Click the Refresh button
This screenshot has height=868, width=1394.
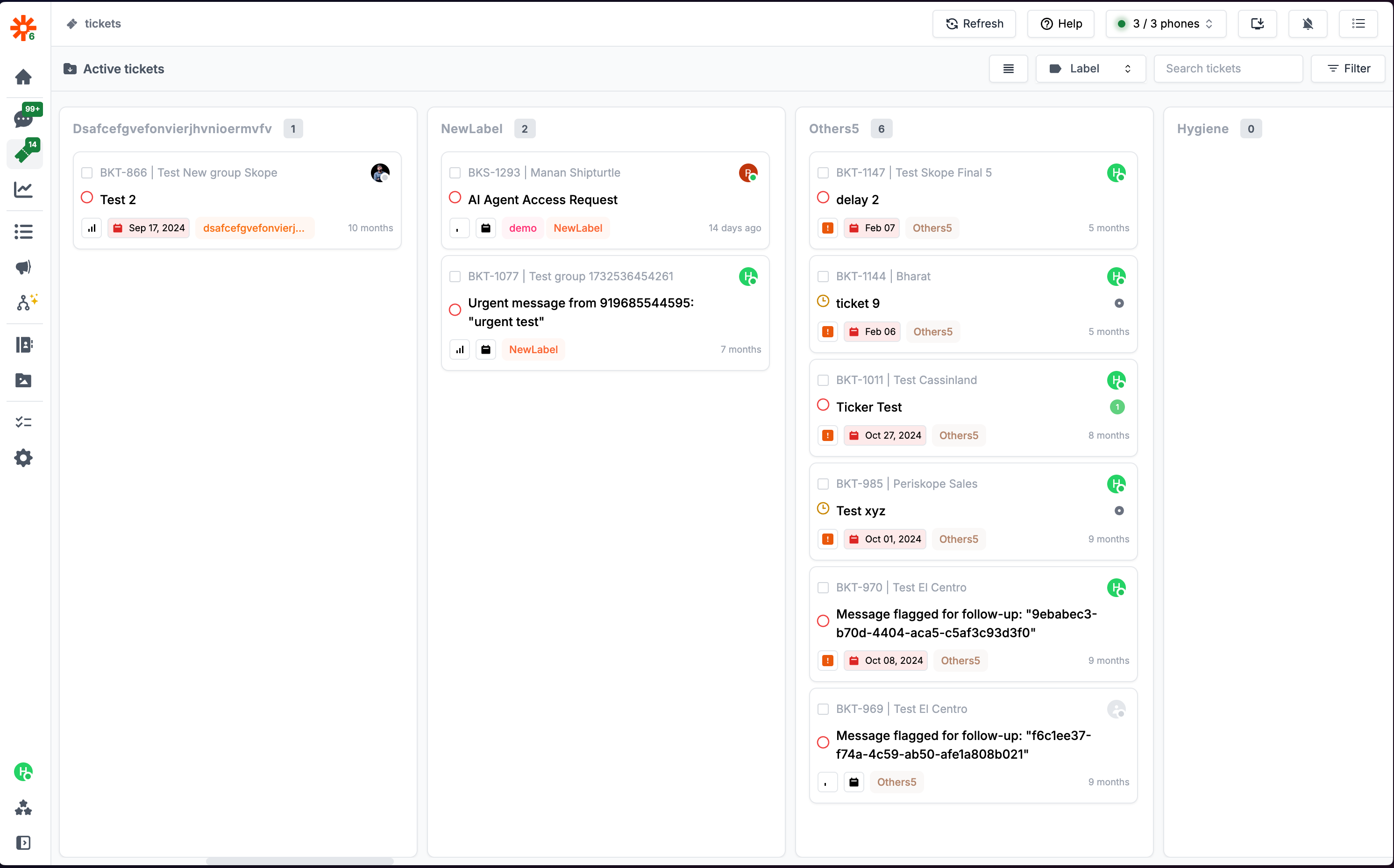974,23
